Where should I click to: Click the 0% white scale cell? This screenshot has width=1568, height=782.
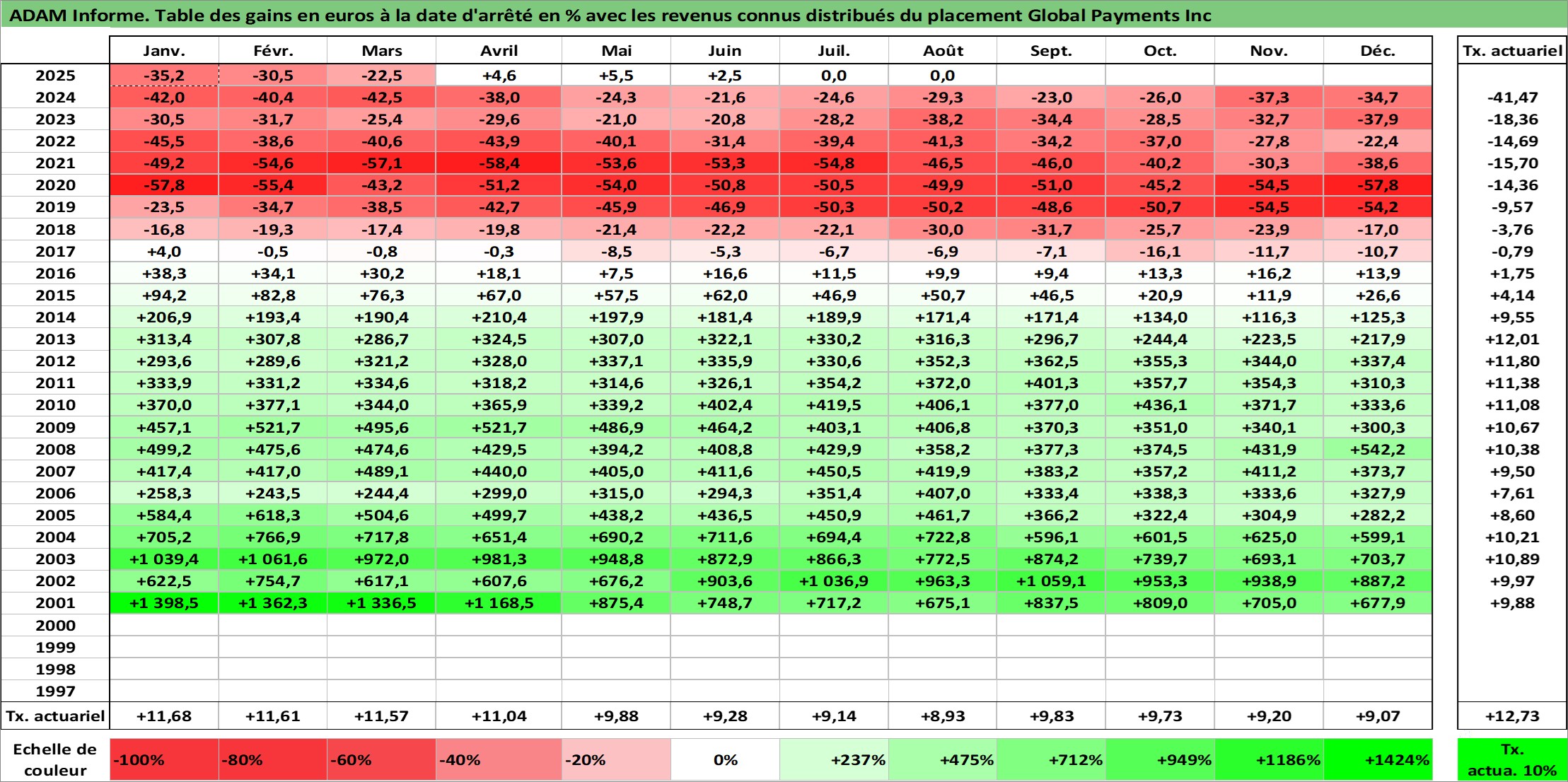coord(725,760)
